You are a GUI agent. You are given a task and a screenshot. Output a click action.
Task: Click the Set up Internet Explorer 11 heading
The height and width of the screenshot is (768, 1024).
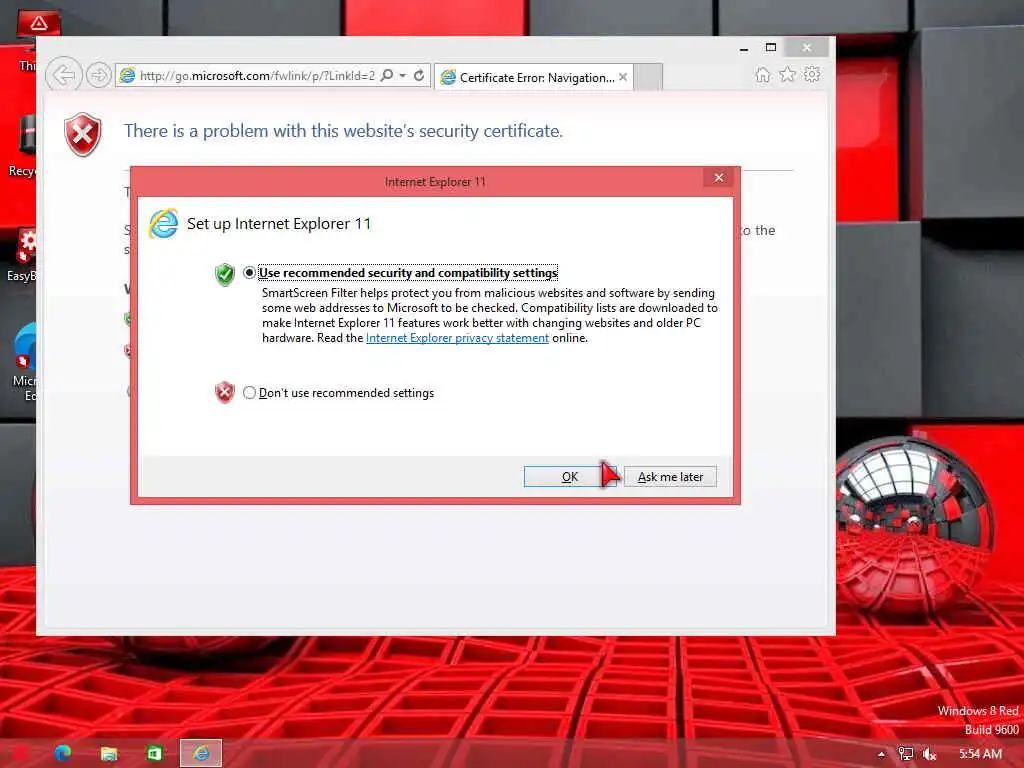(x=279, y=224)
